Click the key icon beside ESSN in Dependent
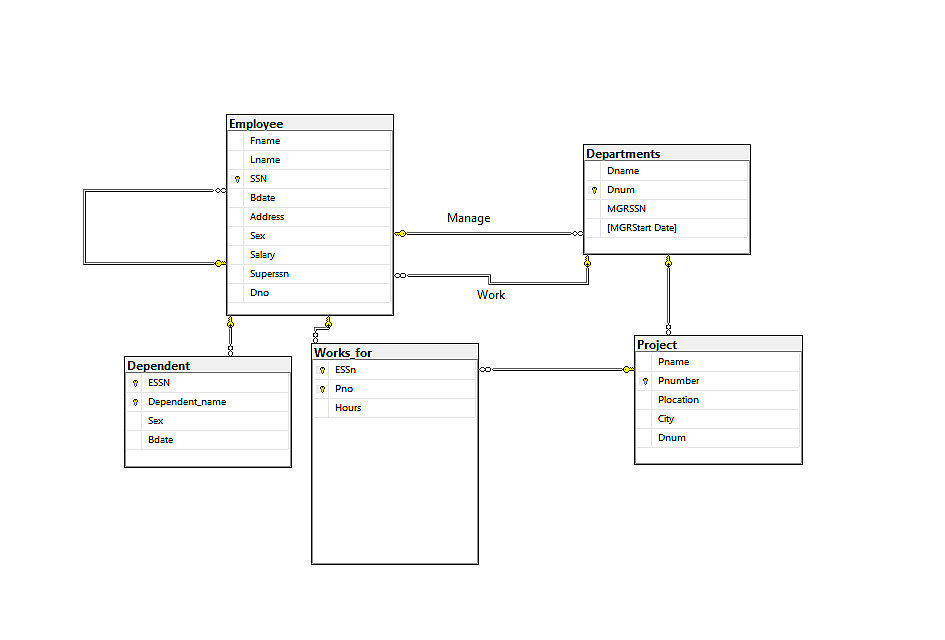 136,383
